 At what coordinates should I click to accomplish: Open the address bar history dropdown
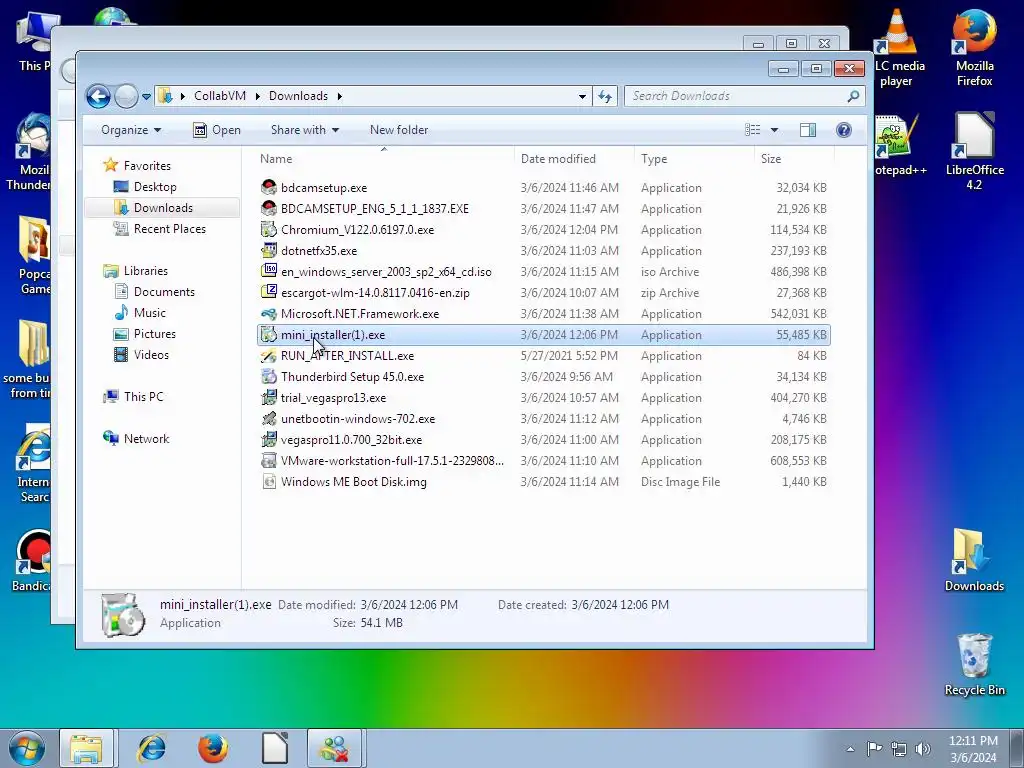(x=582, y=96)
